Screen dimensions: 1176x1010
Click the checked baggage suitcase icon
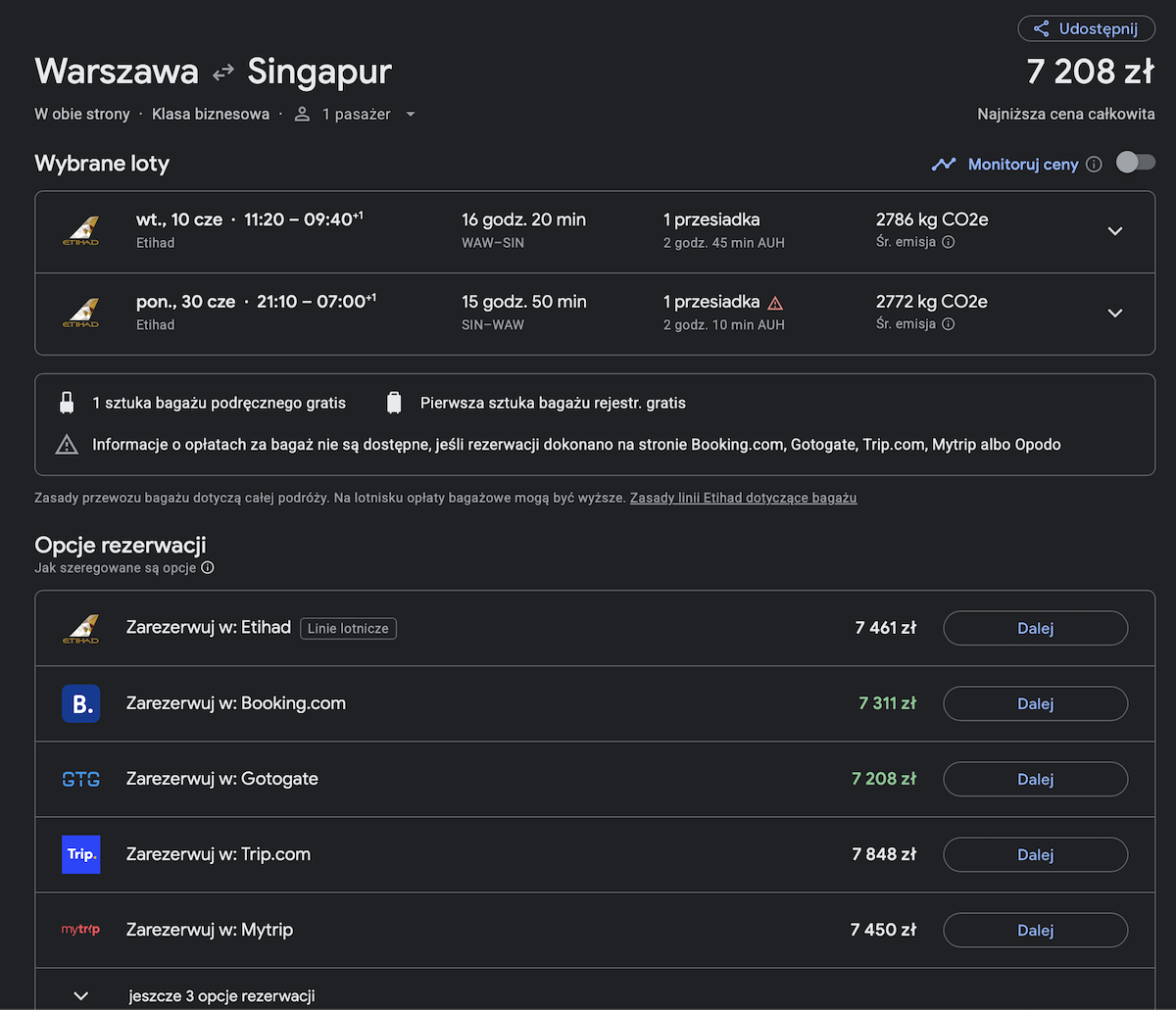click(394, 403)
